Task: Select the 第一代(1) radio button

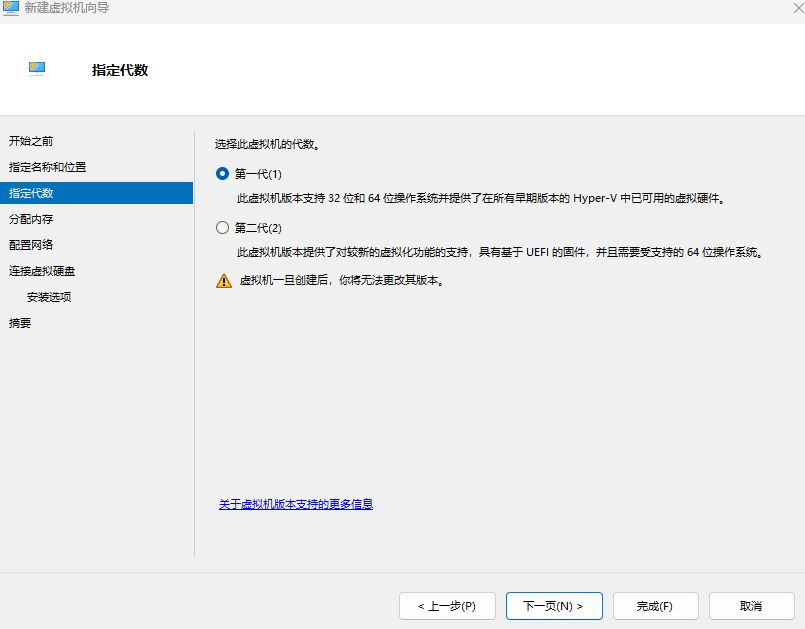Action: pyautogui.click(x=222, y=174)
